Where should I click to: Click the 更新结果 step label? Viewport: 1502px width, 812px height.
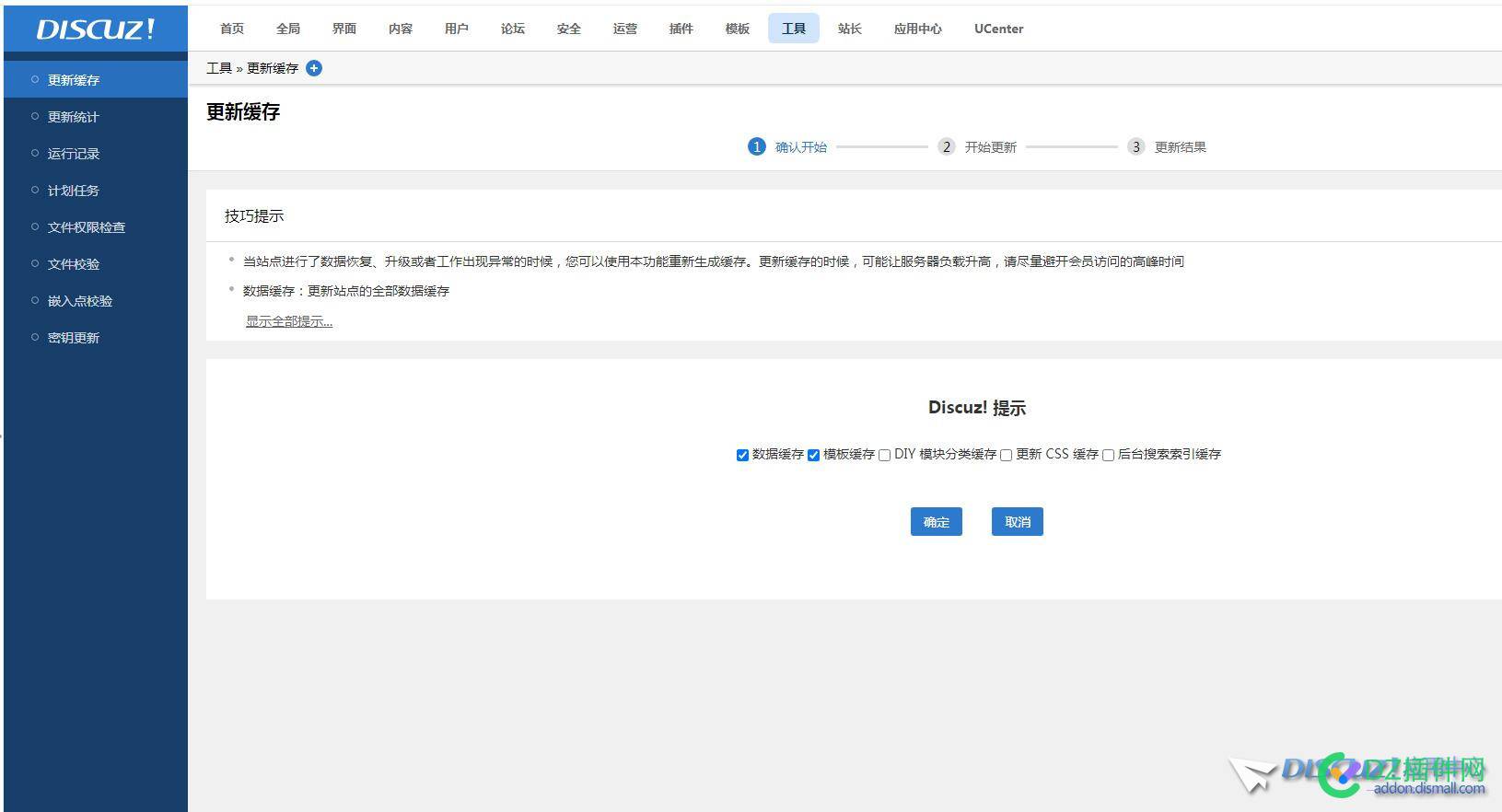(1181, 147)
